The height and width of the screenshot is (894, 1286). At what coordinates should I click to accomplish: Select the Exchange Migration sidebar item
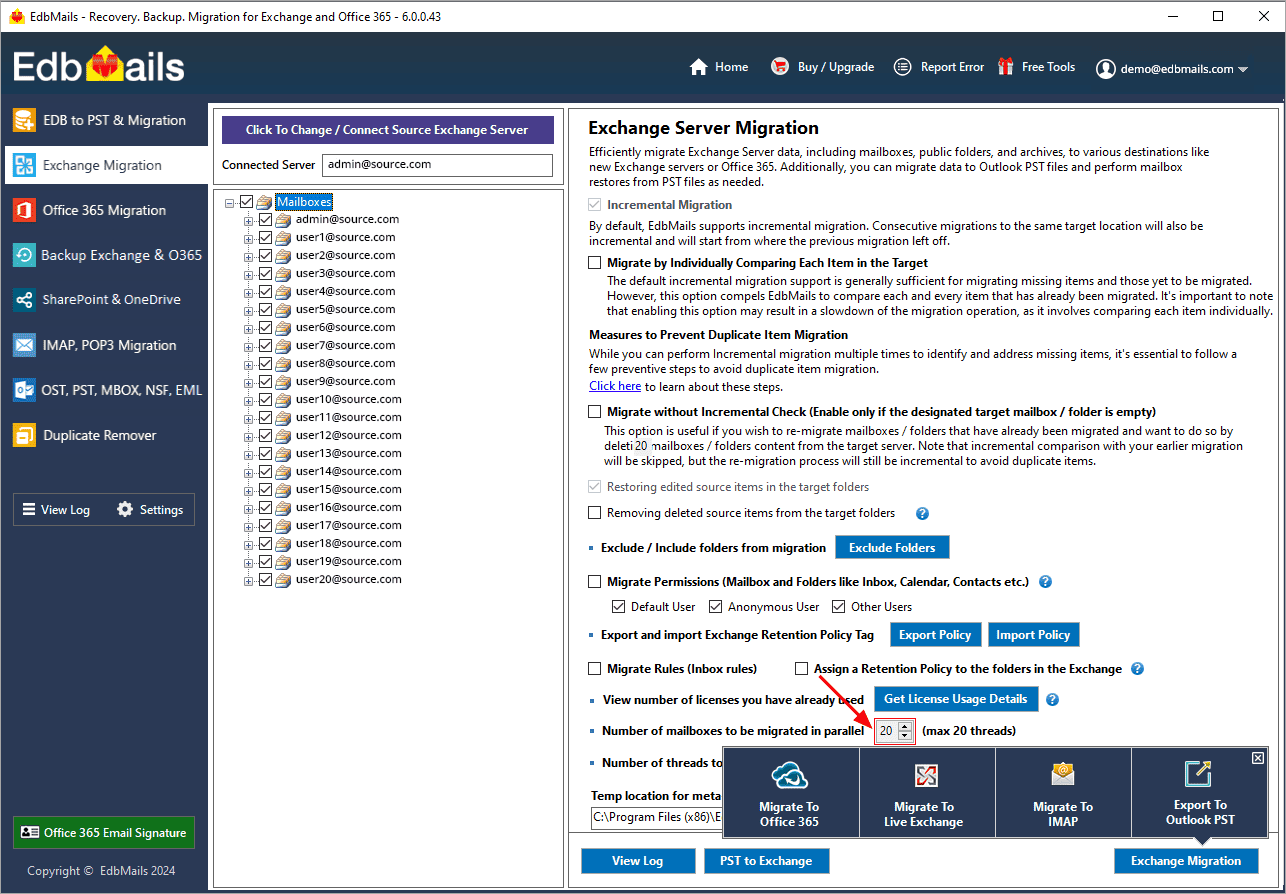pyautogui.click(x=107, y=165)
